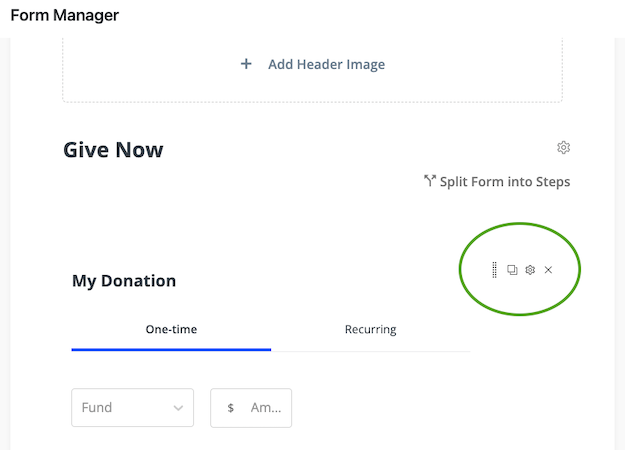625x450 pixels.
Task: Click the Add Header Image link
Action: (x=326, y=64)
